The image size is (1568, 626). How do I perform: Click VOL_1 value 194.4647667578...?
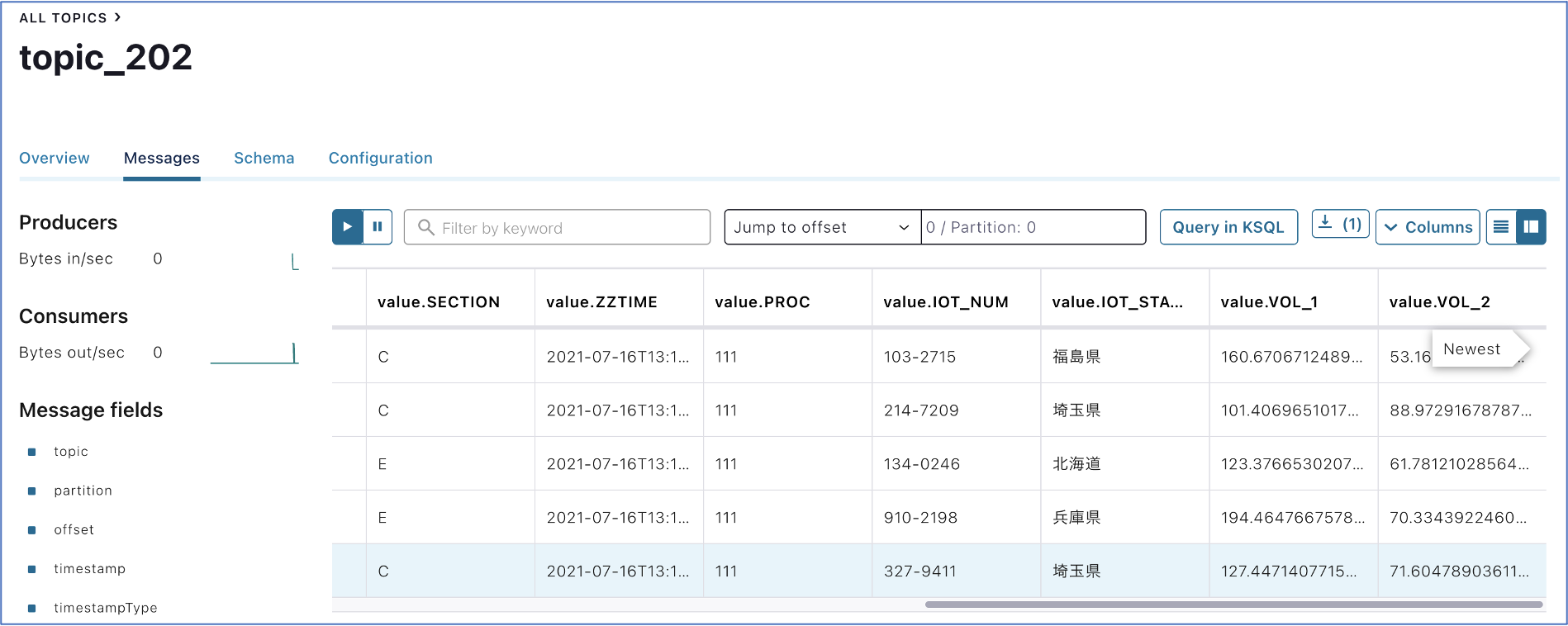pos(1293,518)
